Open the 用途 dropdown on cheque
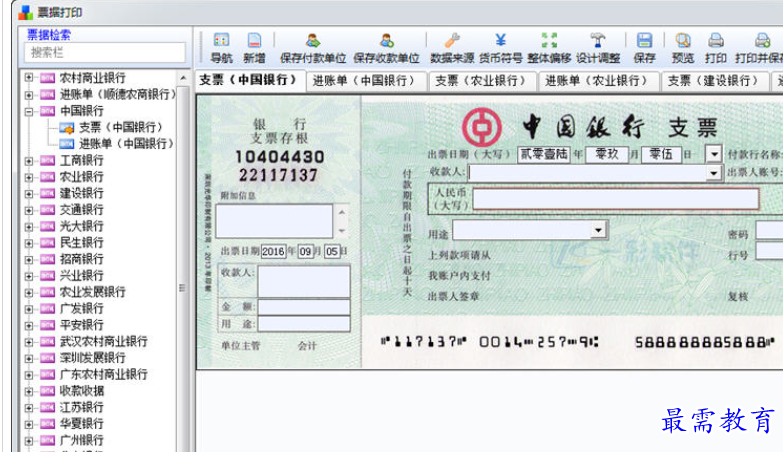The image size is (783, 452). click(598, 230)
